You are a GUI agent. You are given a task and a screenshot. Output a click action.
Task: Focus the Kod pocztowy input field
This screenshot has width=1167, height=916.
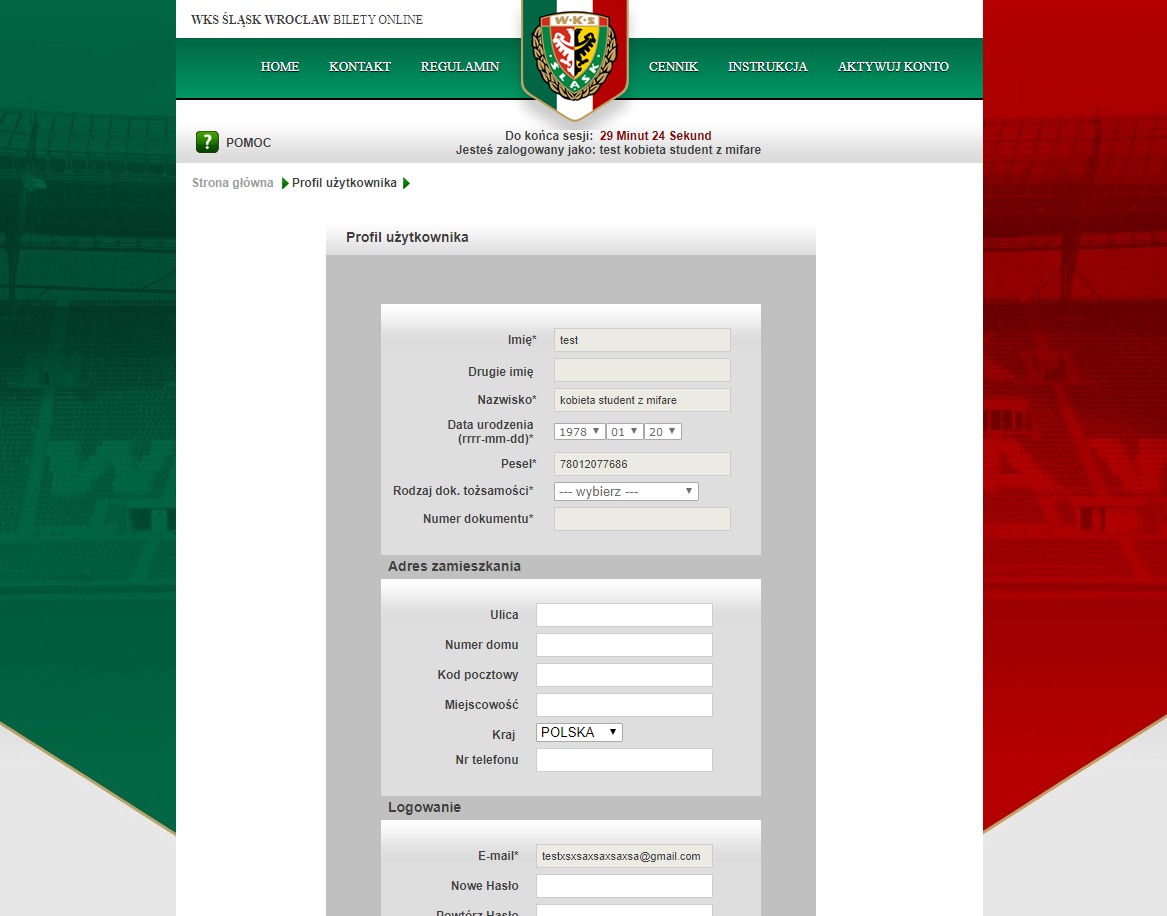(x=624, y=675)
